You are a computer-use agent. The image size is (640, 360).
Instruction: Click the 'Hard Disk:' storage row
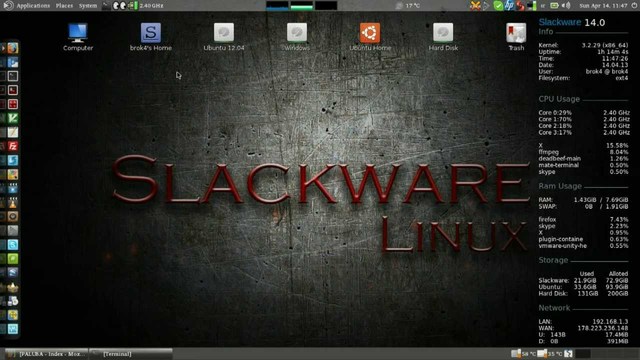pos(583,293)
